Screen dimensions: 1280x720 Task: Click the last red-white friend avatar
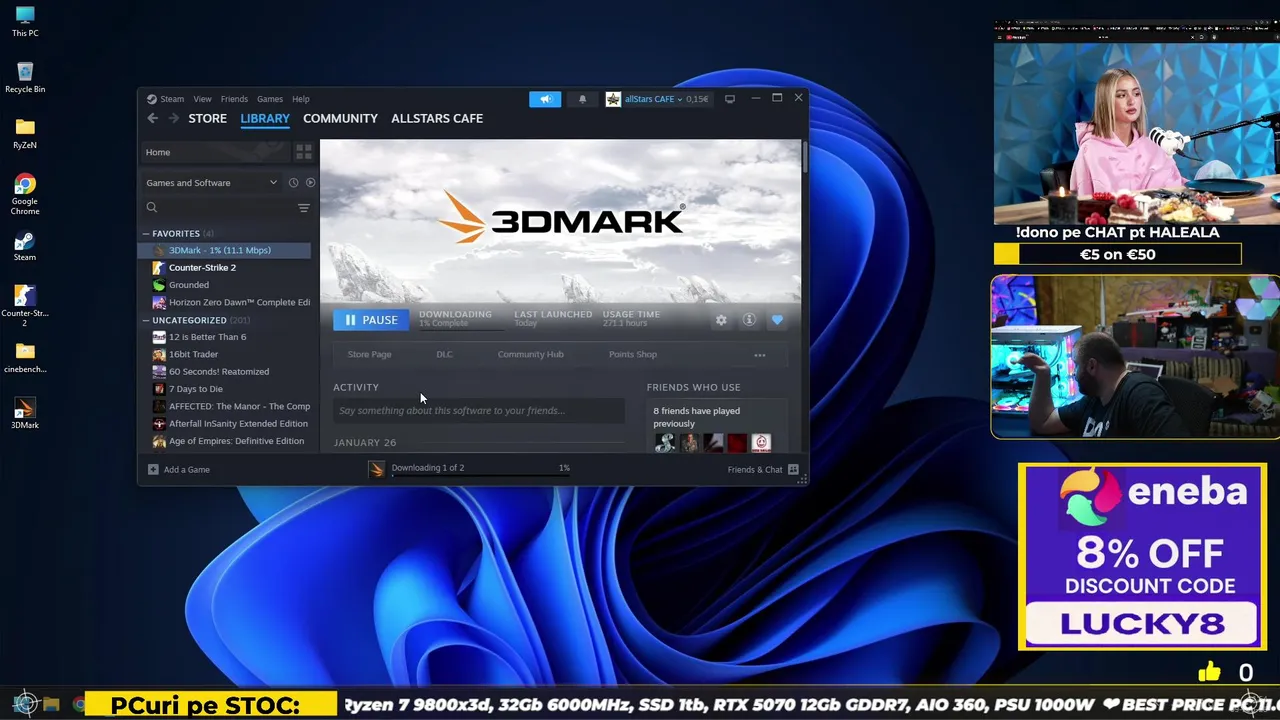(761, 443)
